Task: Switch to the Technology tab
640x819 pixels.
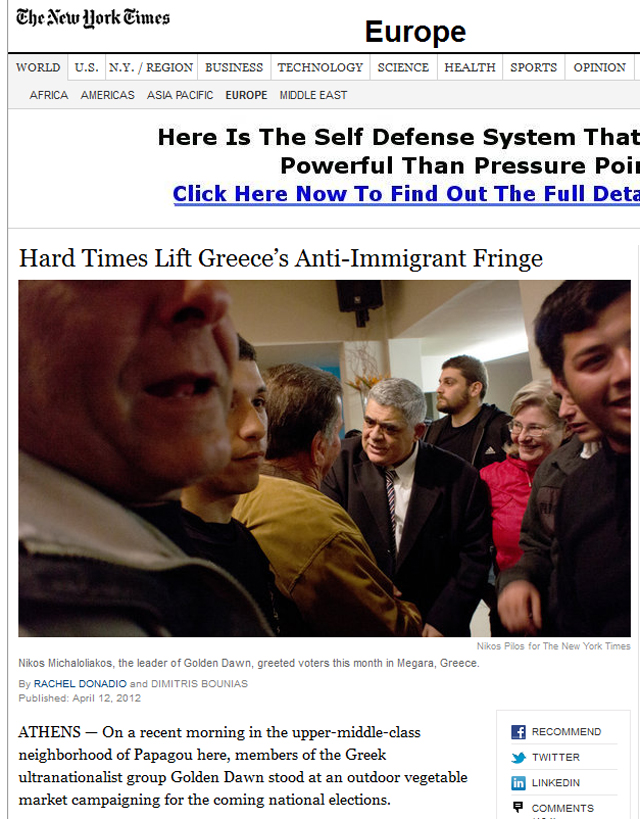Action: 320,67
